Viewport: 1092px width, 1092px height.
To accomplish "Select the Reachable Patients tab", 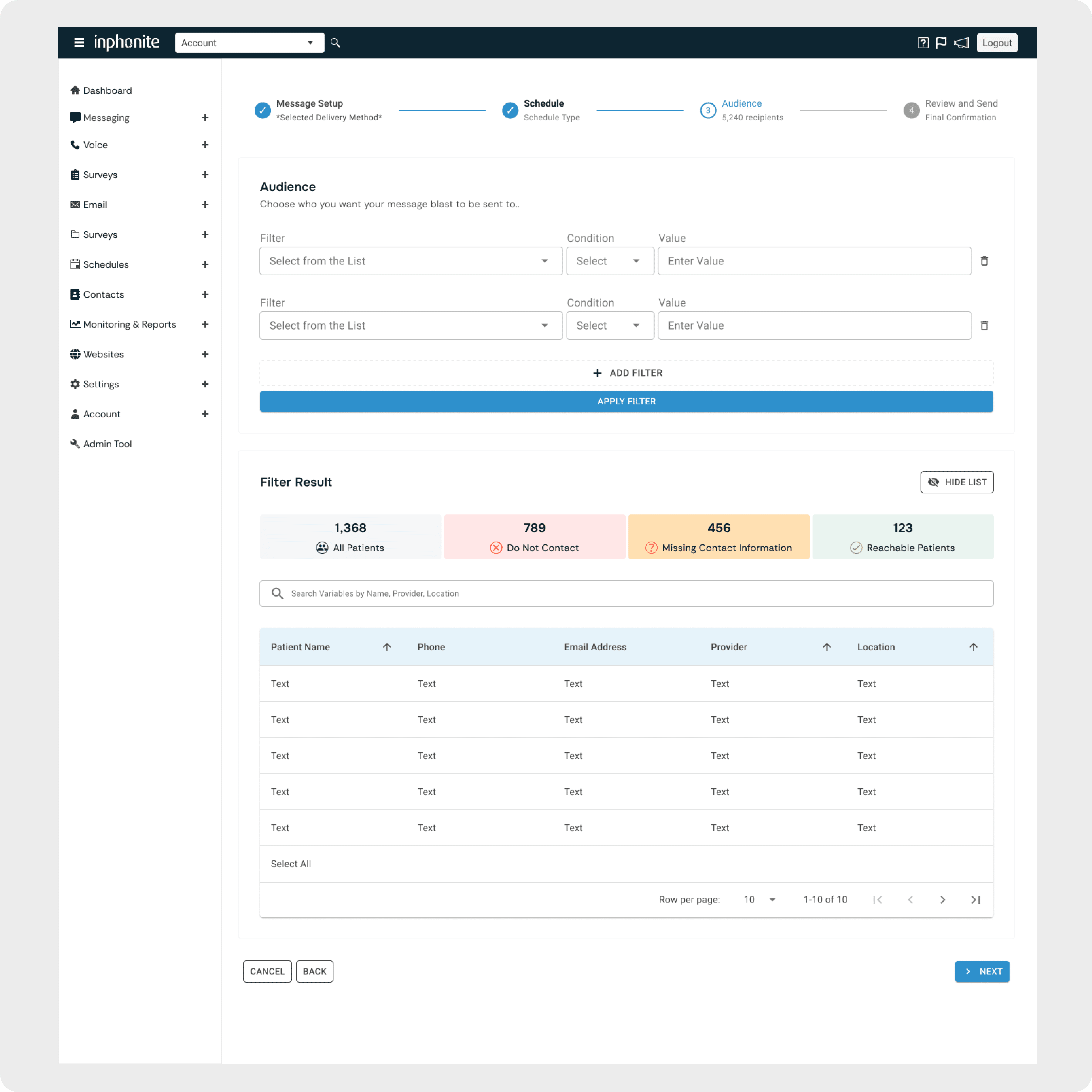I will [x=903, y=537].
